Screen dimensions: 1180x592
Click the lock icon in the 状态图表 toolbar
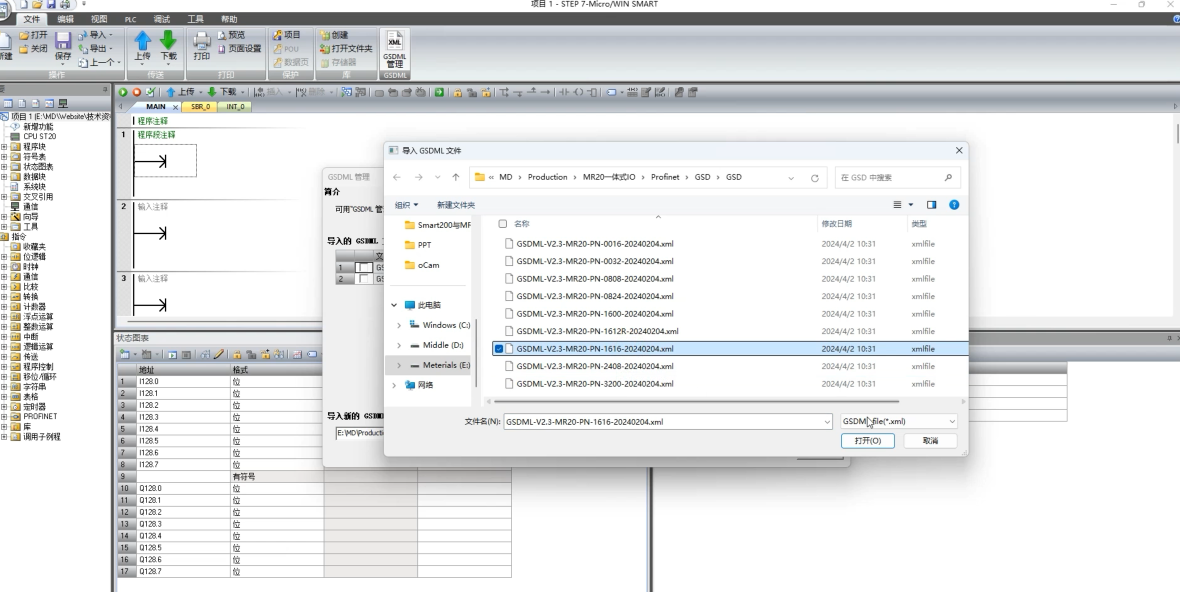point(237,354)
